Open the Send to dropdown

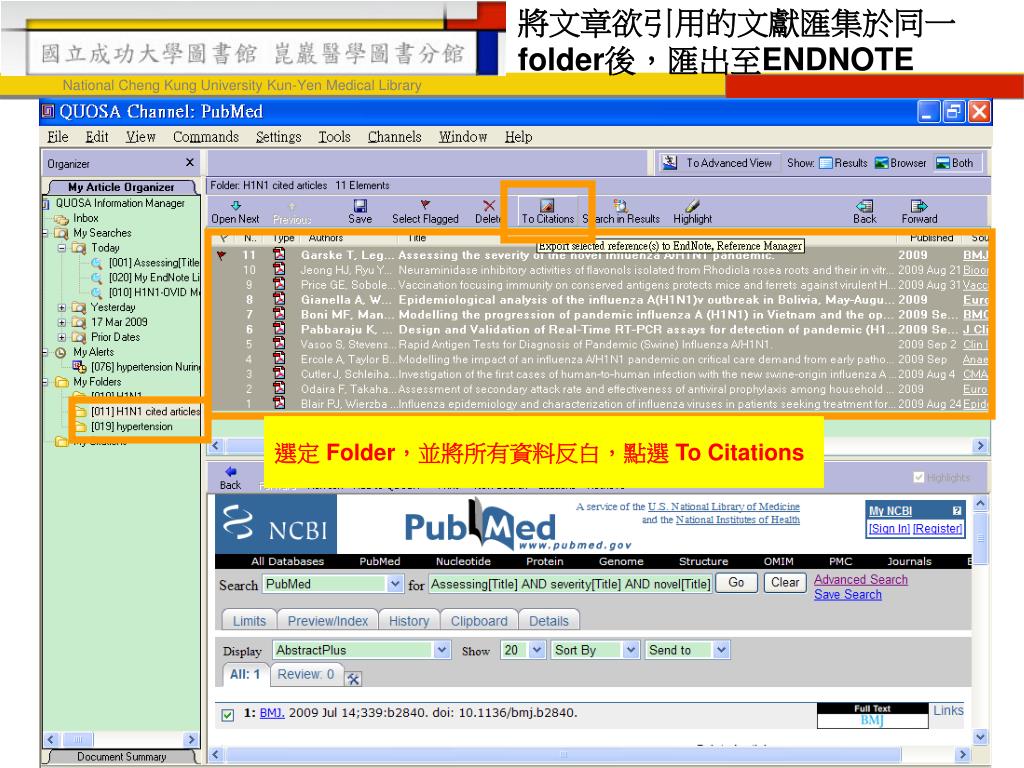[x=720, y=650]
